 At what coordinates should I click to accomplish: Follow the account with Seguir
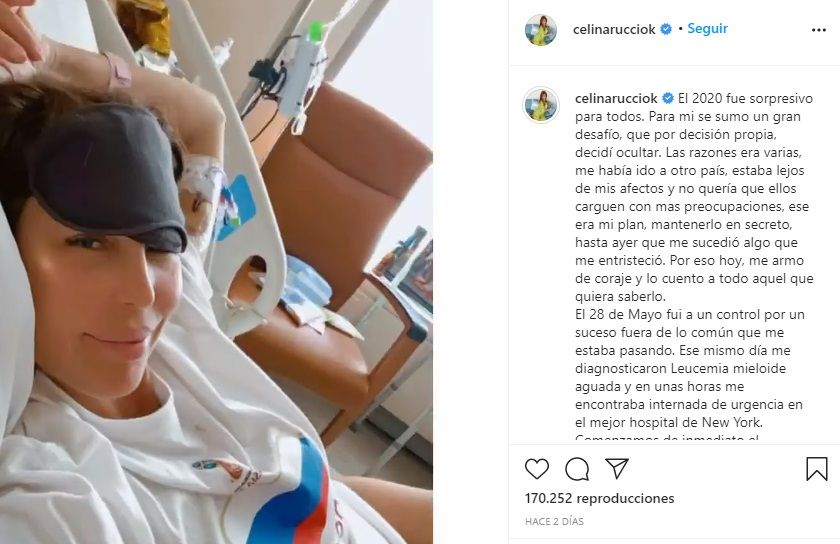(707, 29)
